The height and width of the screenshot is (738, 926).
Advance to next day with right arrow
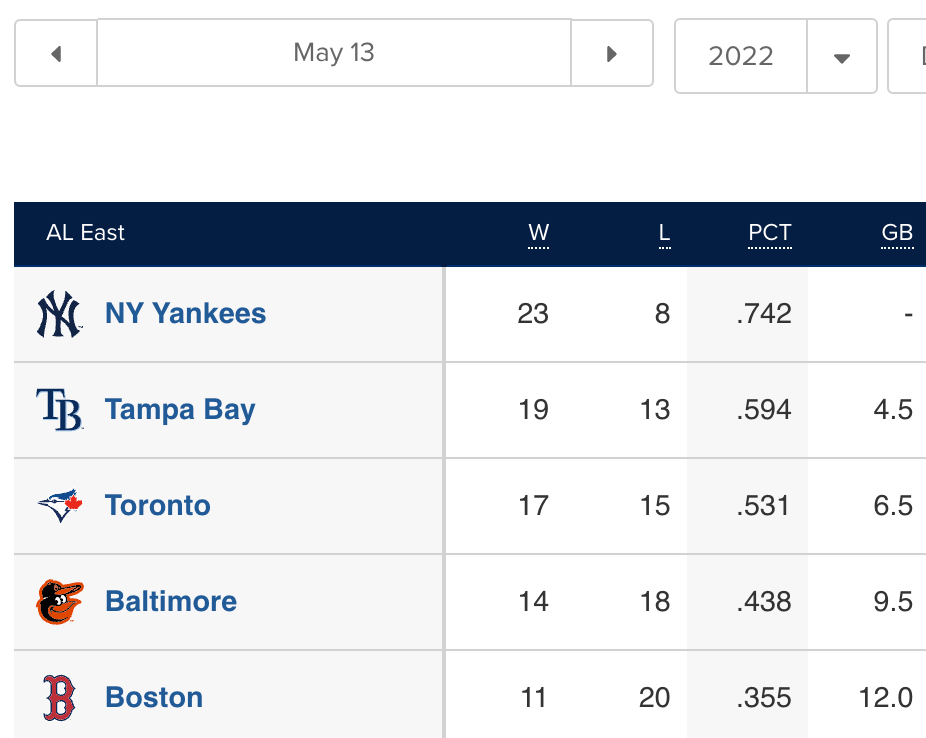click(x=612, y=53)
